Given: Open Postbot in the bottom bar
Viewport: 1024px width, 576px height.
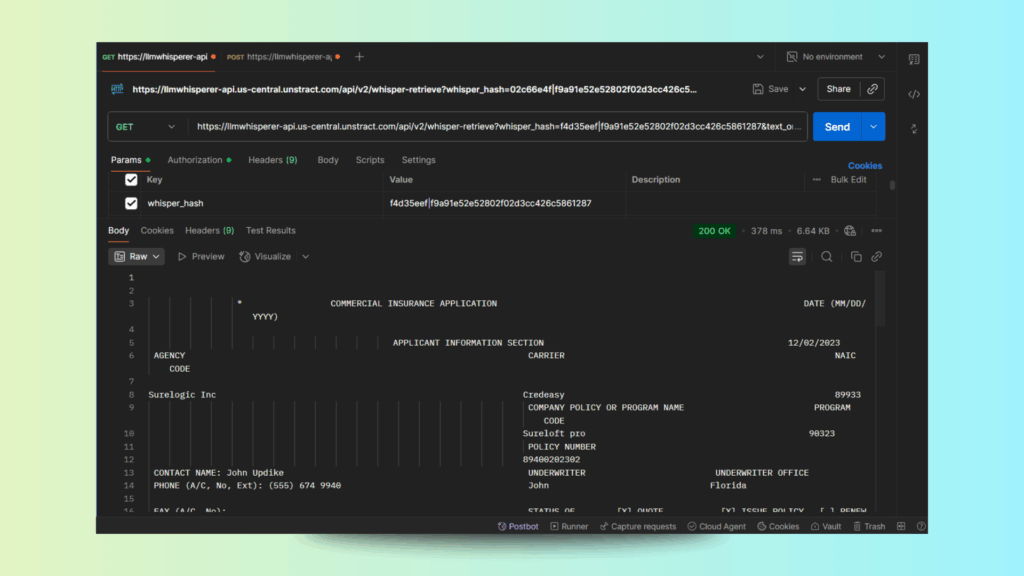Looking at the screenshot, I should pyautogui.click(x=517, y=526).
